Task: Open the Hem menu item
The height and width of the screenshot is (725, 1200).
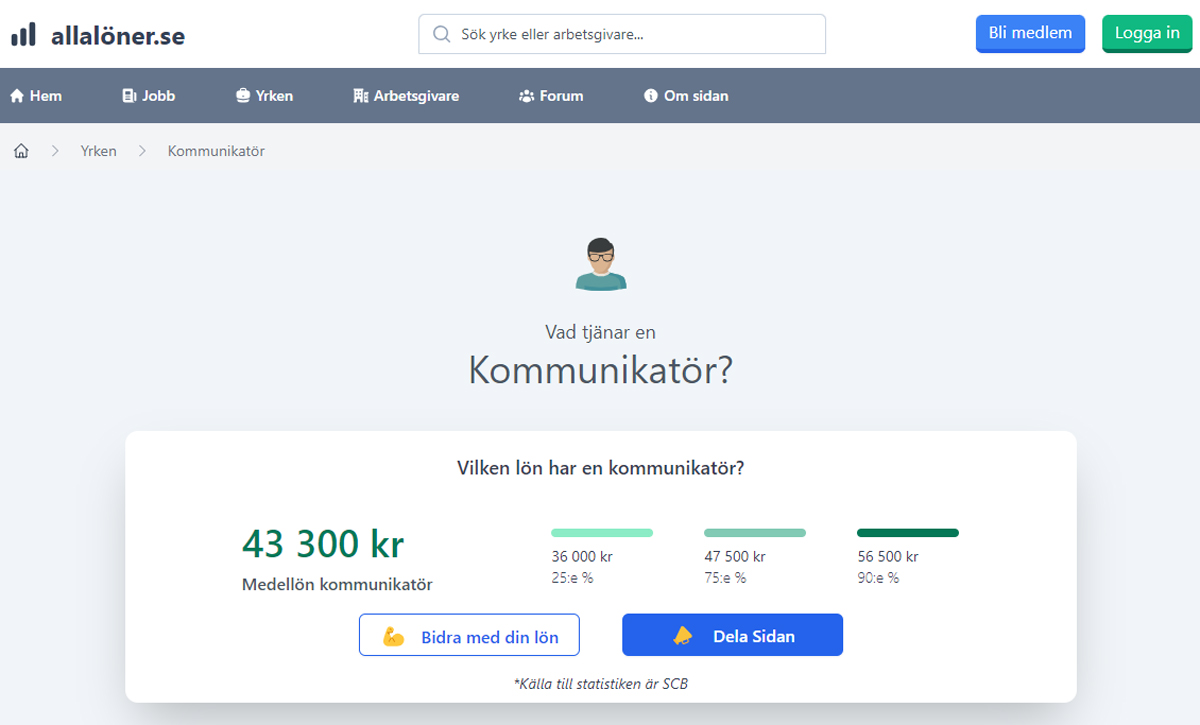Action: (x=36, y=96)
